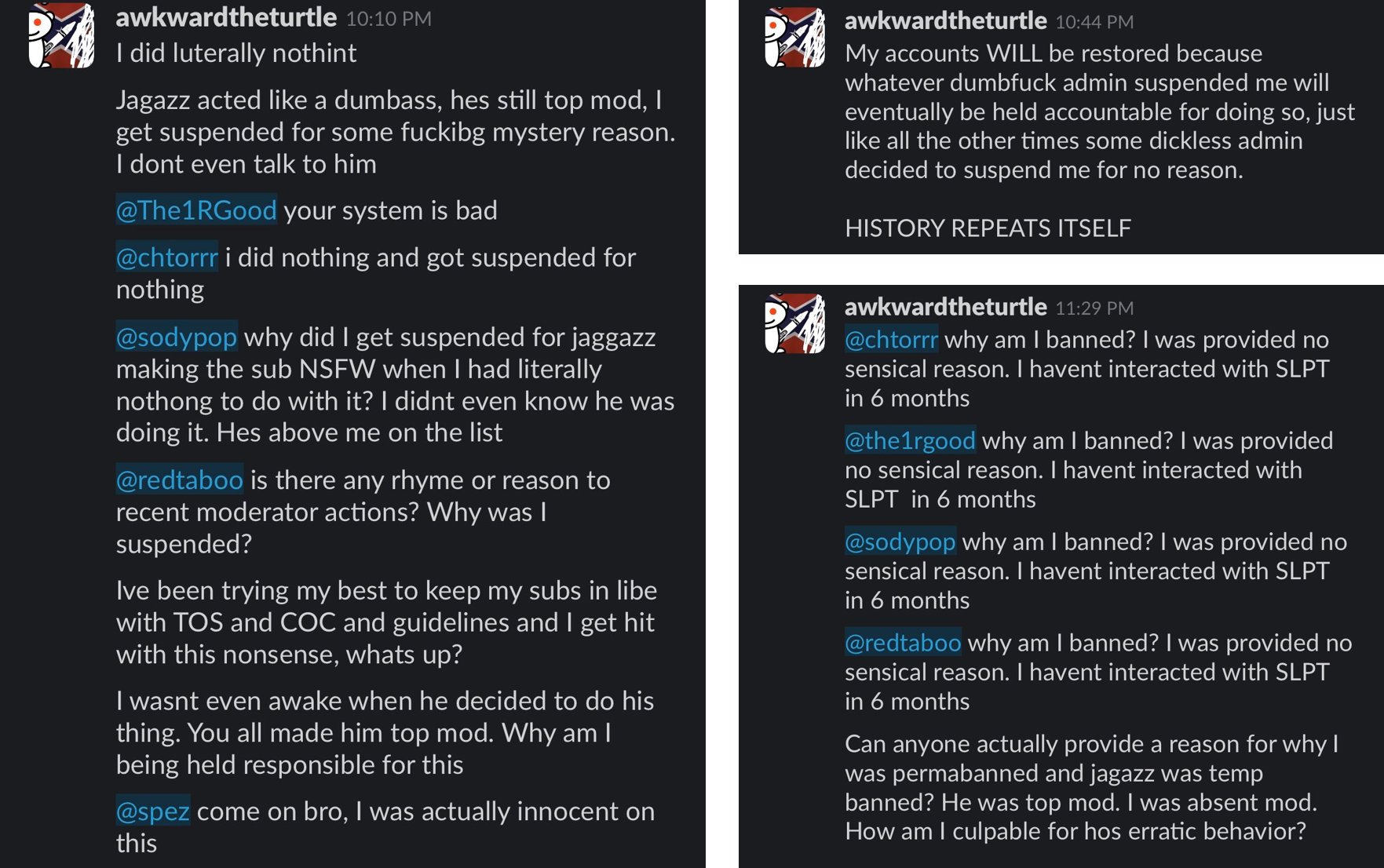
Task: Click the 10:44 PM timestamp
Action: (x=1094, y=22)
